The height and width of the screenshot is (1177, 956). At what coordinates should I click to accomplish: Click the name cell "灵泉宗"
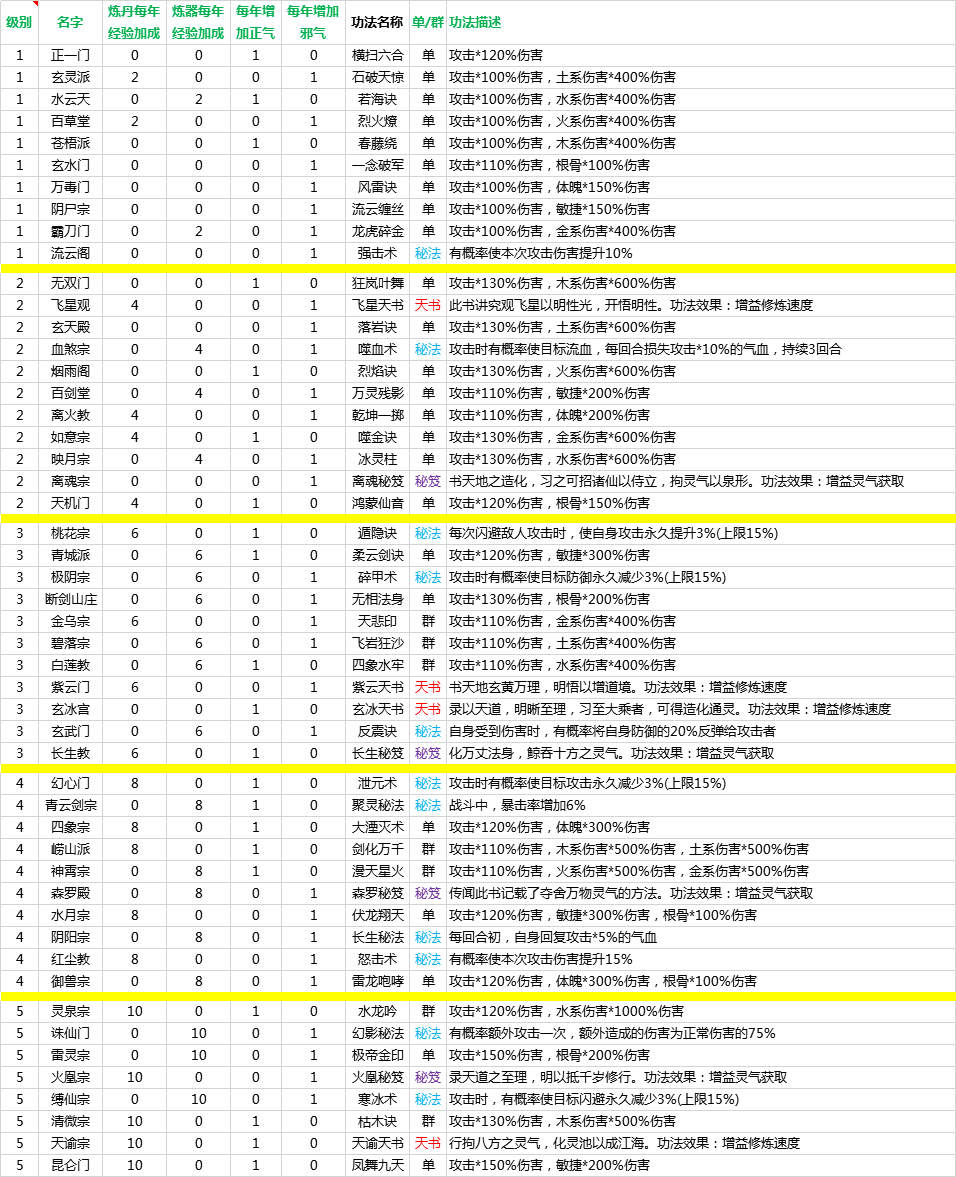(70, 1011)
